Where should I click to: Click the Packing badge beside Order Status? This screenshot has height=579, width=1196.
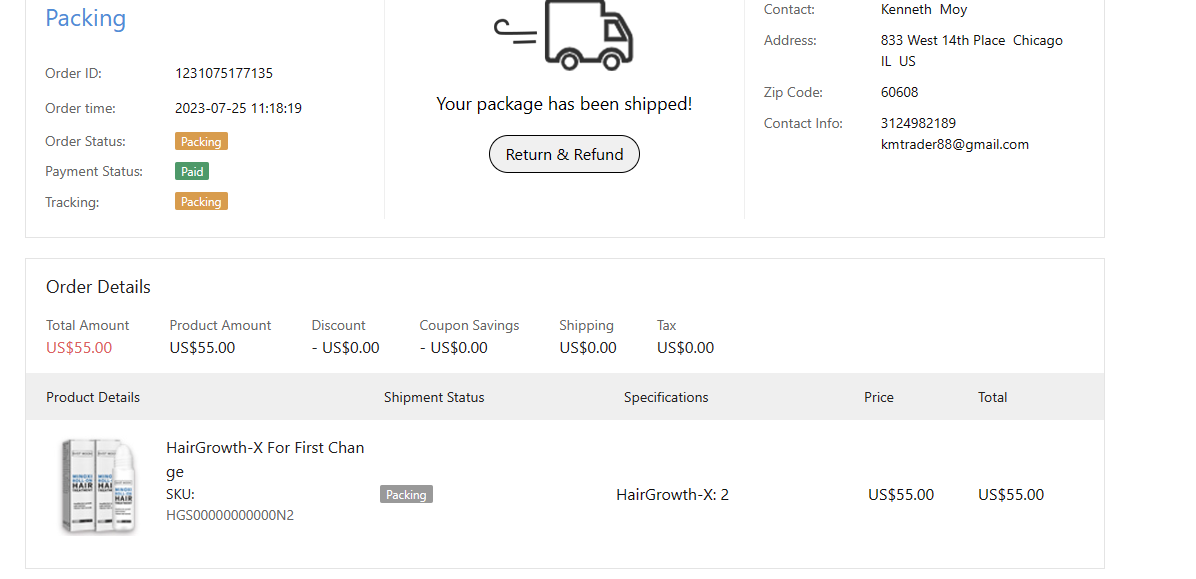pyautogui.click(x=201, y=141)
